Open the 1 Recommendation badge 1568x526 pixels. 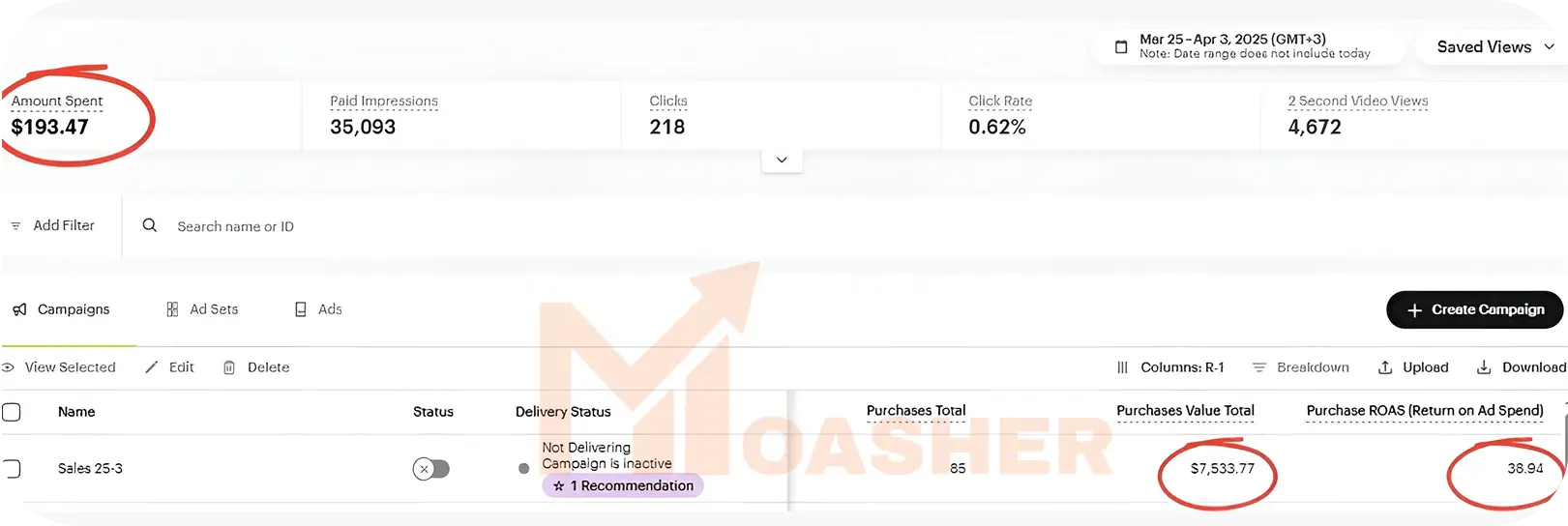point(623,485)
